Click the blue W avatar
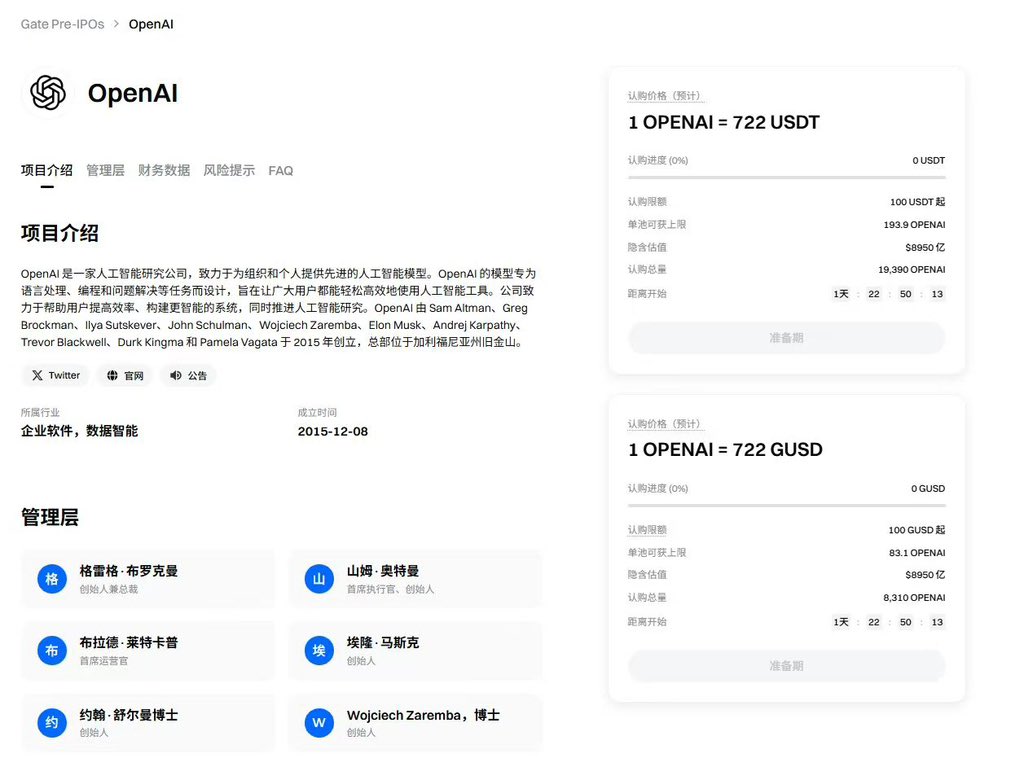This screenshot has height=780, width=1024. (x=319, y=723)
